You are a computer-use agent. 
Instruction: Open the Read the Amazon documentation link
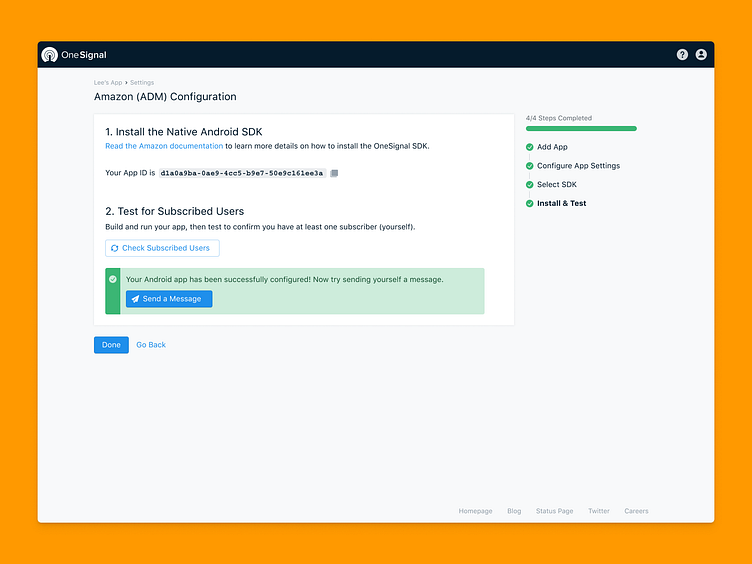(164, 146)
